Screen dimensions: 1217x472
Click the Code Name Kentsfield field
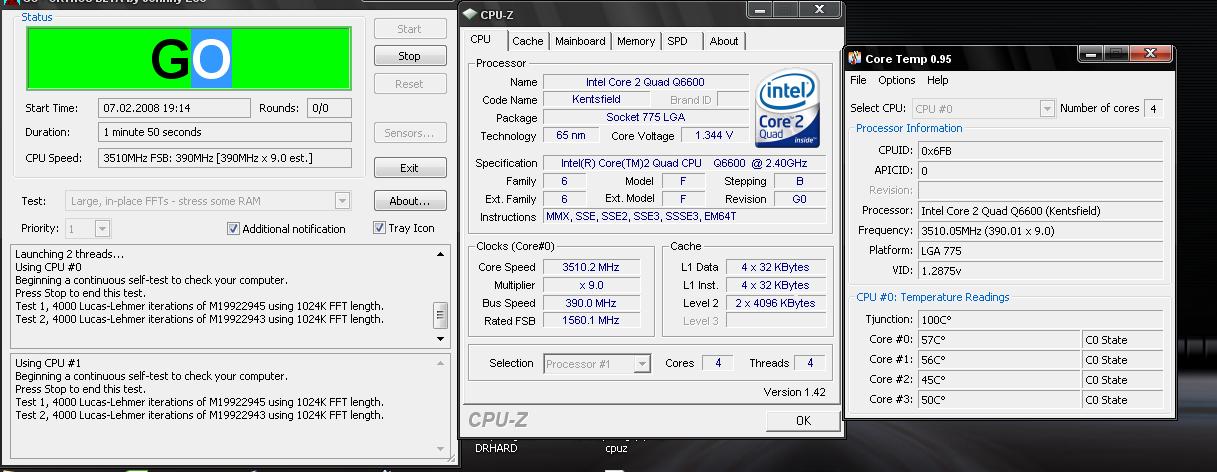(596, 100)
